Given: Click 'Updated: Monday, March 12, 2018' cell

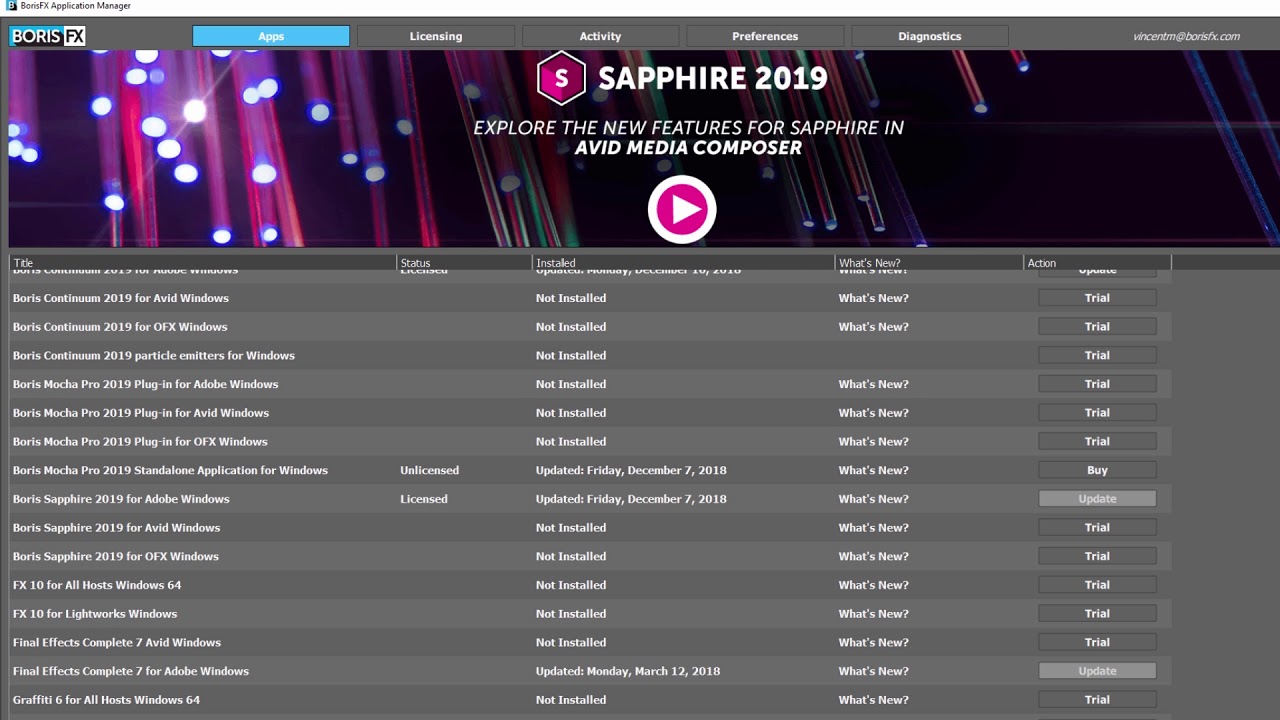Looking at the screenshot, I should pyautogui.click(x=628, y=671).
